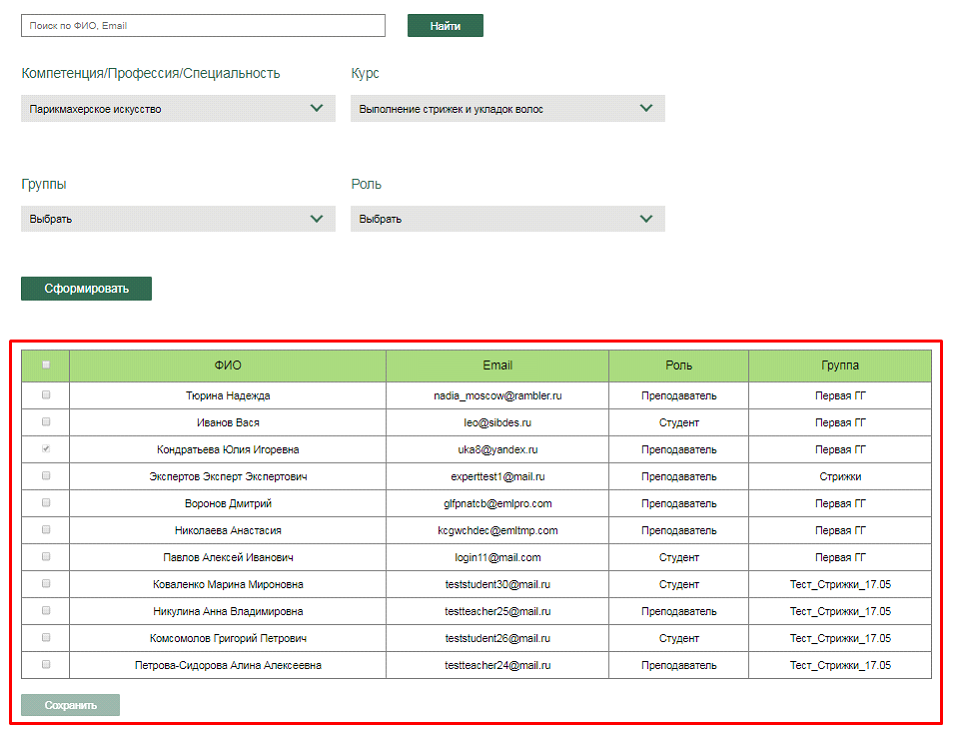Screen dimensions: 957x732
Task: Click the search field for ФИО, Email
Action: [x=203, y=26]
